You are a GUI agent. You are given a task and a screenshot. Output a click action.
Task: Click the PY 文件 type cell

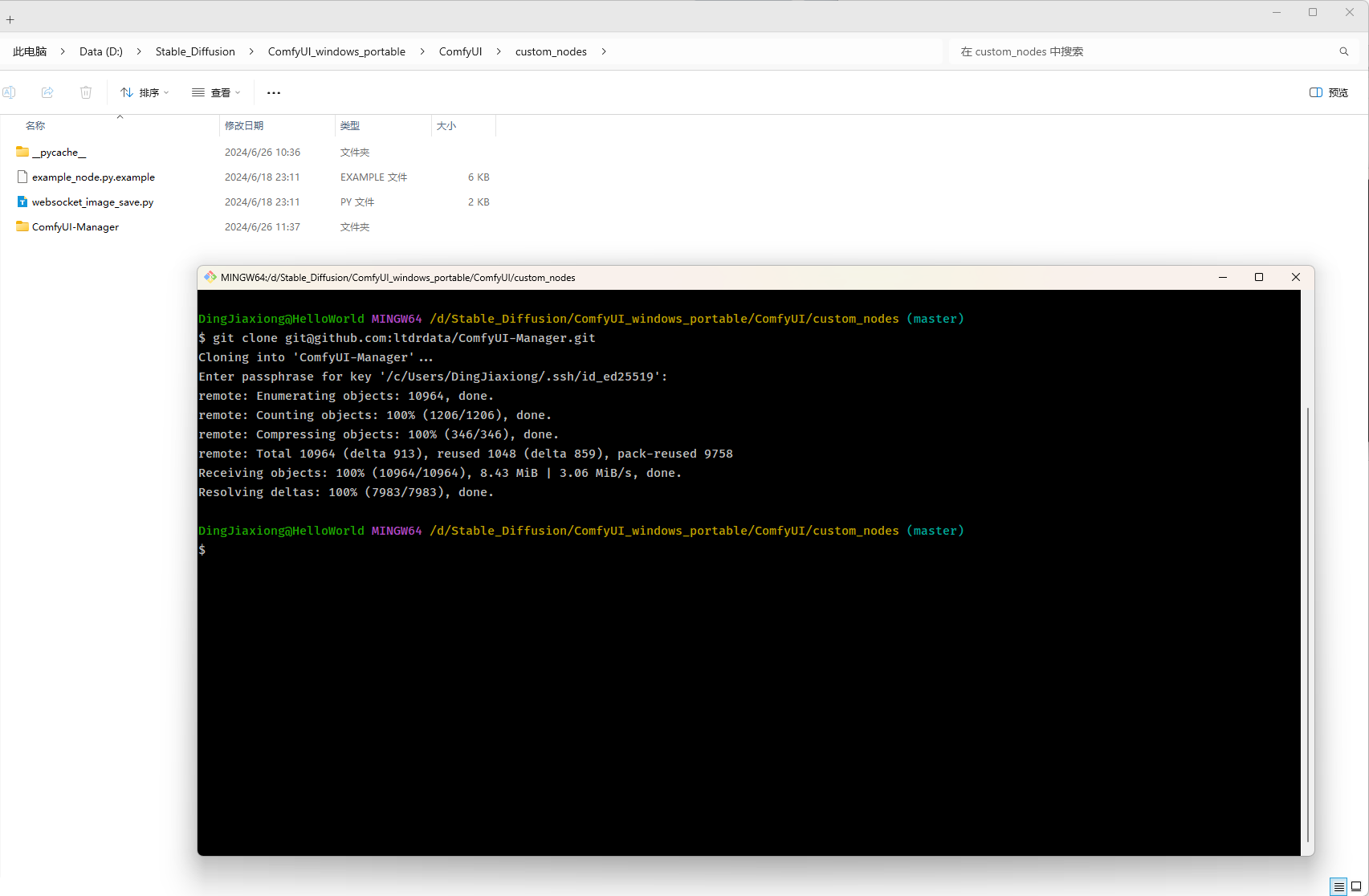pos(357,202)
